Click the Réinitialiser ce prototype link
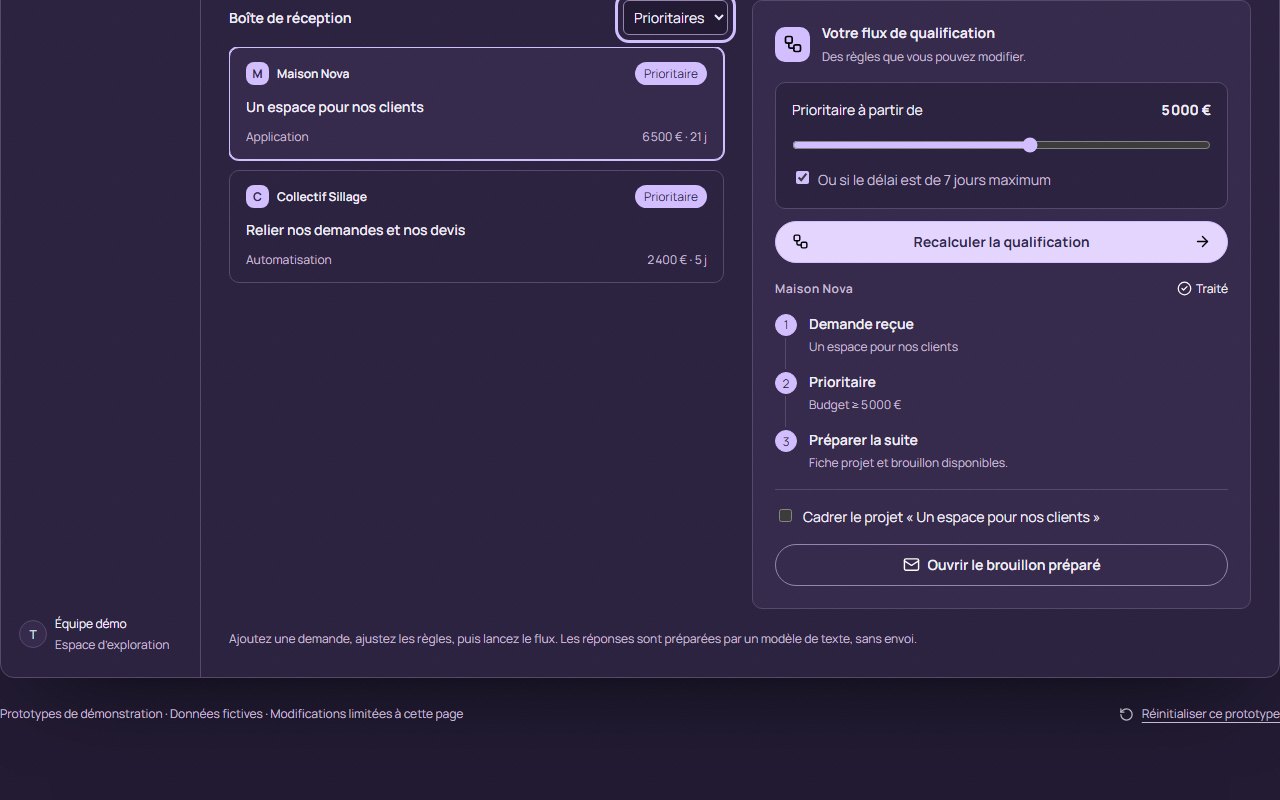The height and width of the screenshot is (800, 1280). click(x=1211, y=714)
